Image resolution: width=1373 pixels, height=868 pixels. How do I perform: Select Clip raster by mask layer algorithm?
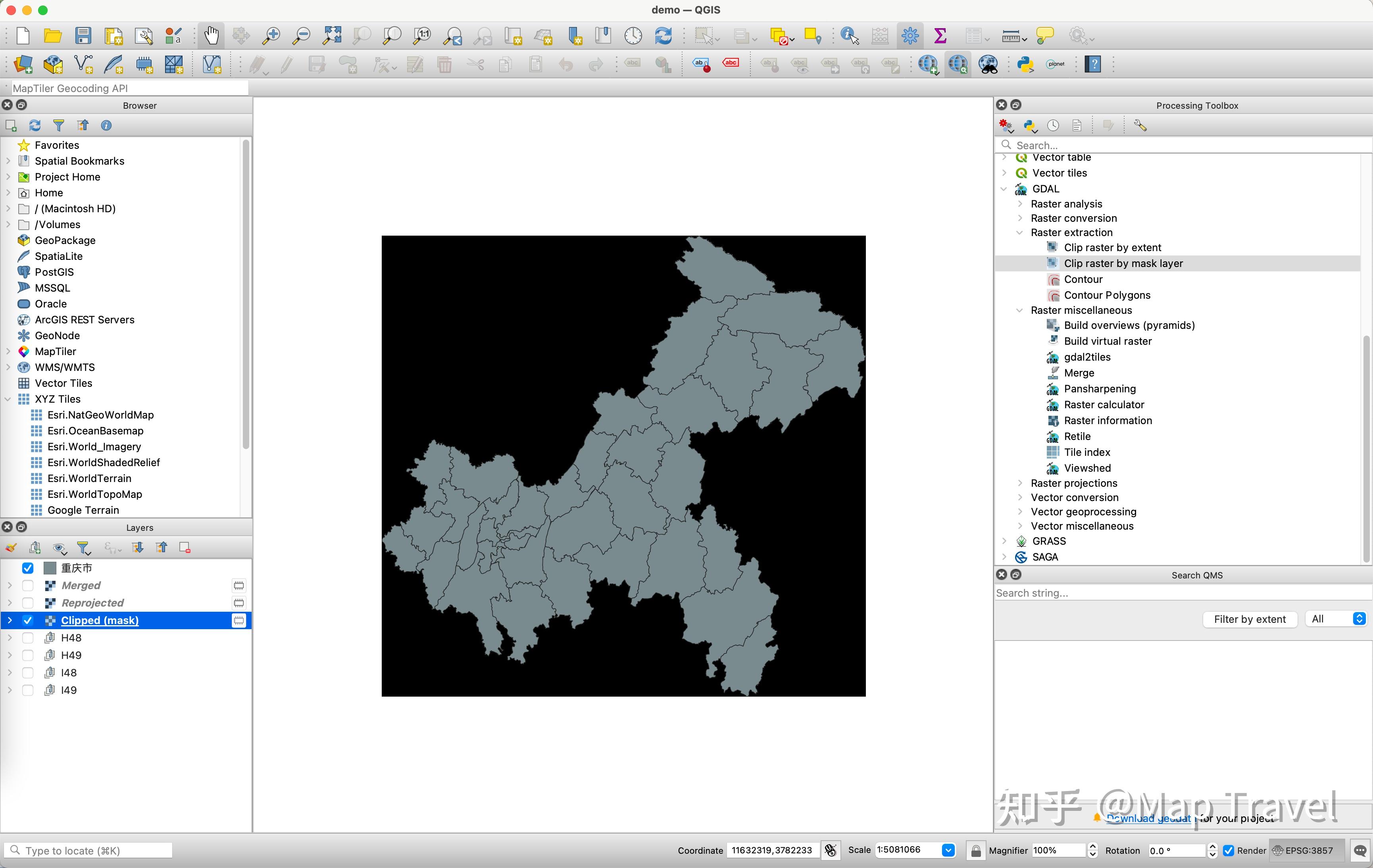pyautogui.click(x=1123, y=263)
